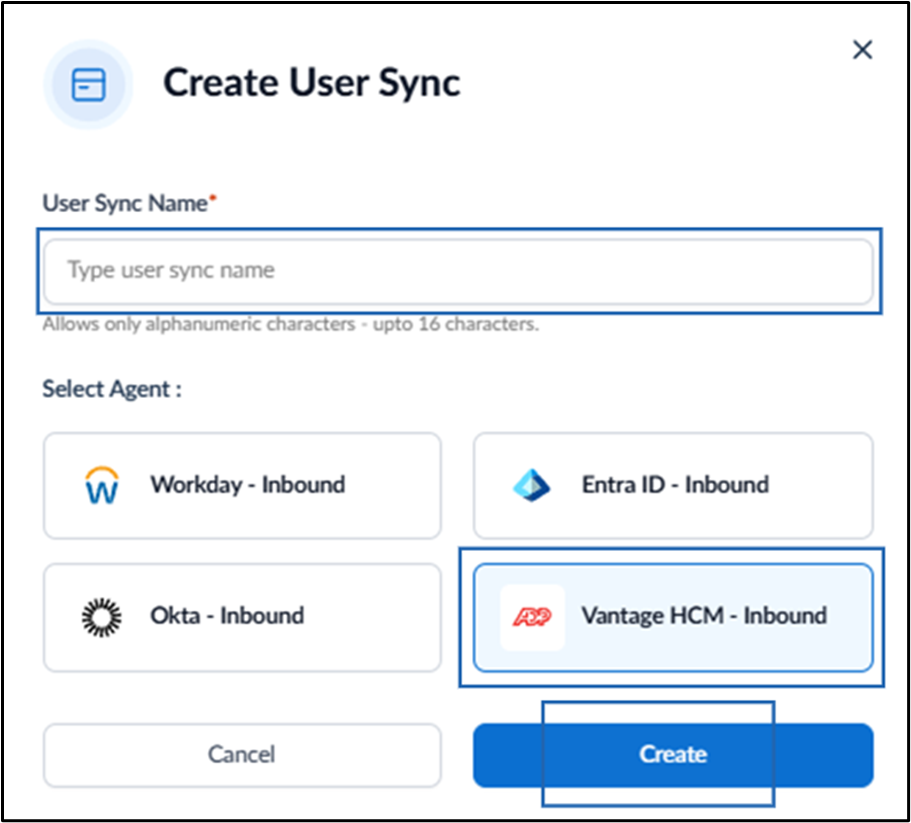911x823 pixels.
Task: Click the Entra ID diamond logo icon
Action: coord(531,485)
